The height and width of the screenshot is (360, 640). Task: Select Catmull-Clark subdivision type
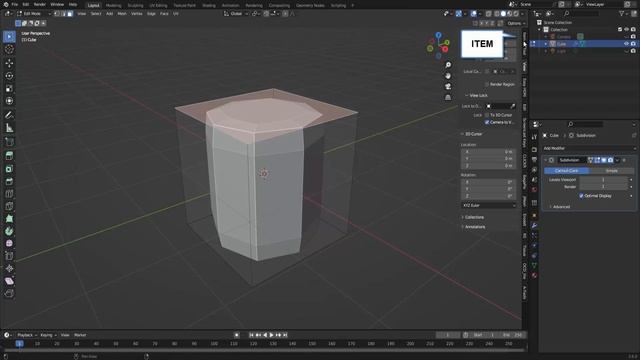(567, 171)
